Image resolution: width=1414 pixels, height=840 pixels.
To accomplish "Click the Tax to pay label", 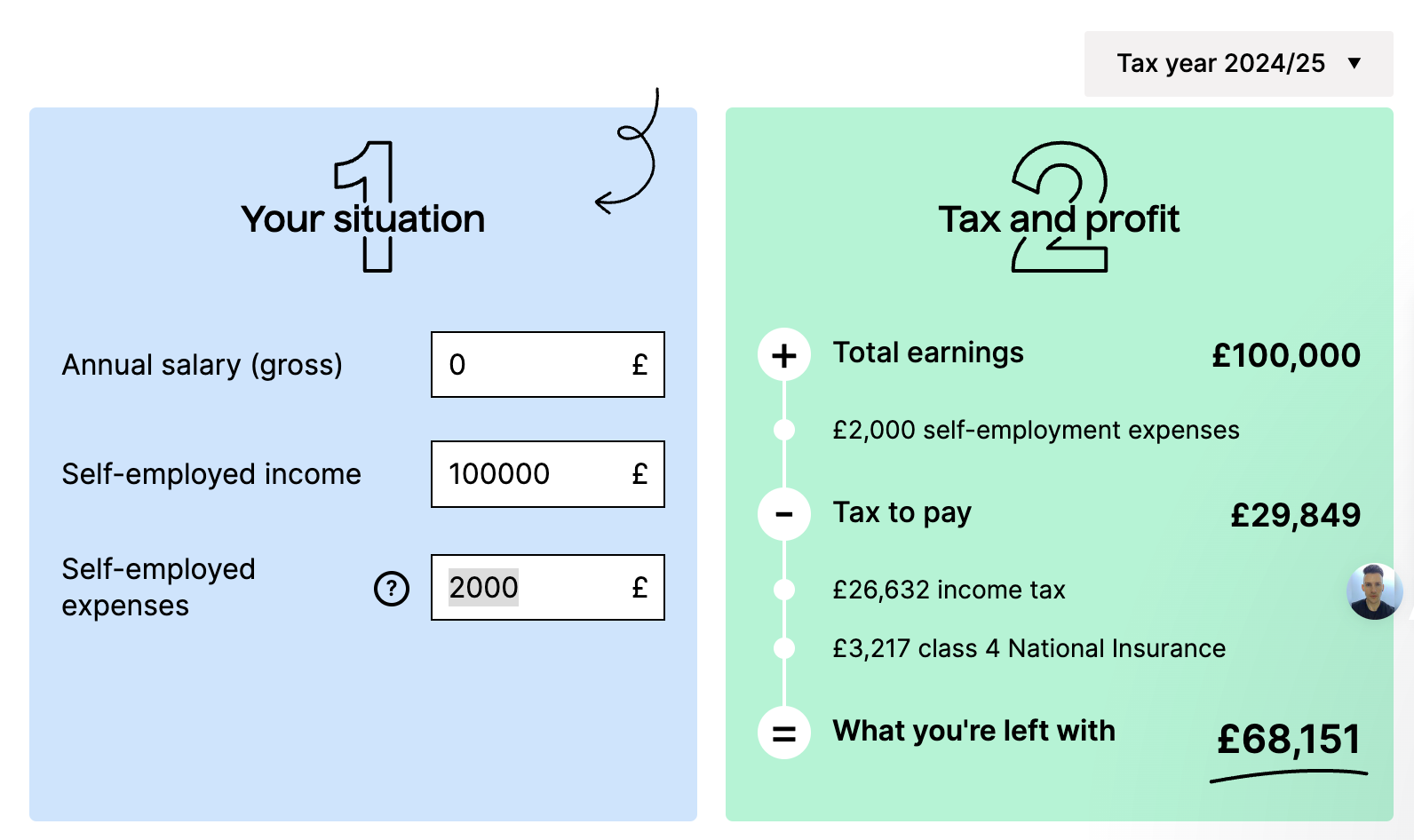I will point(902,512).
